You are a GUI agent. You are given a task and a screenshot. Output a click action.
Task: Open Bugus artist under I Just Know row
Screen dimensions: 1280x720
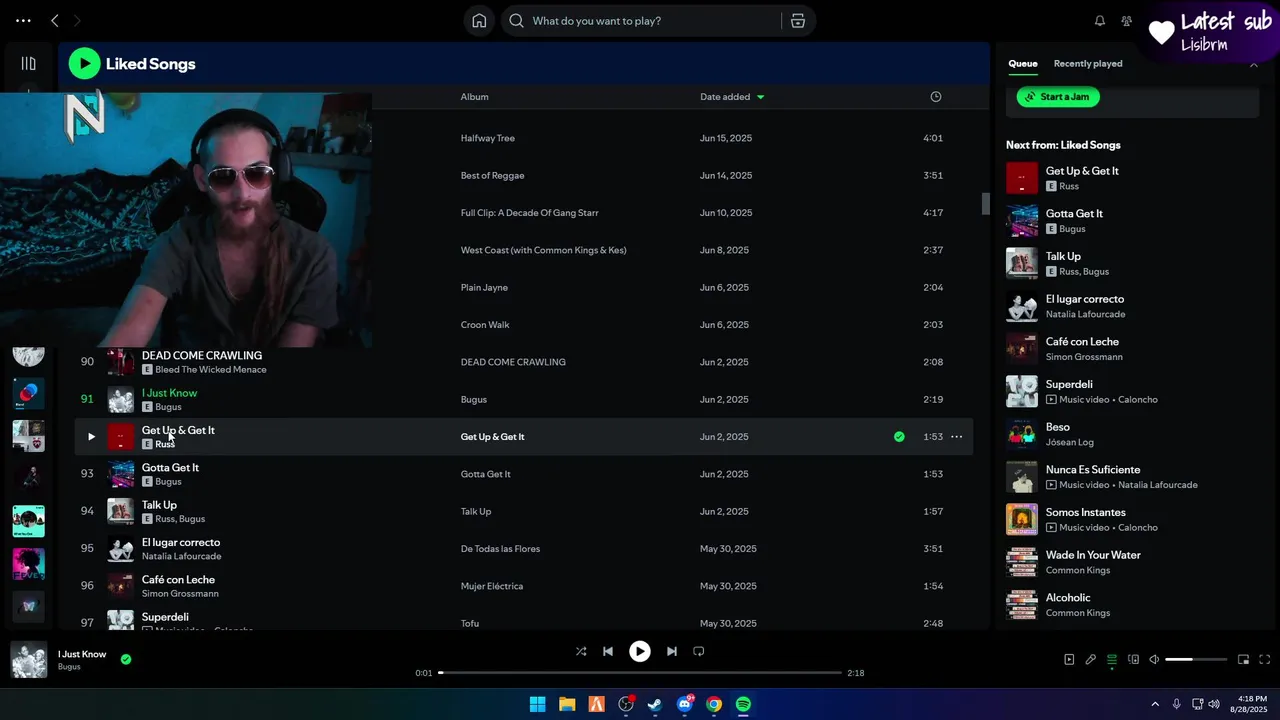(168, 407)
